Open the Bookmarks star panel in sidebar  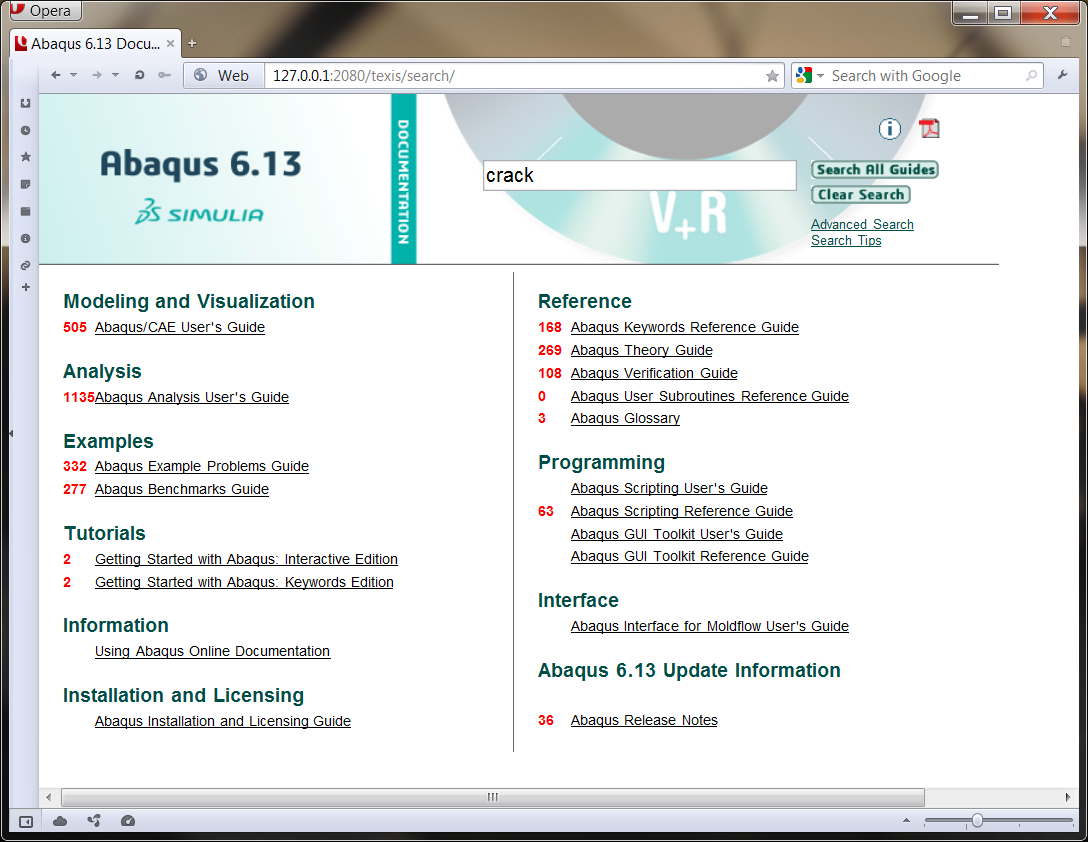pyautogui.click(x=26, y=157)
